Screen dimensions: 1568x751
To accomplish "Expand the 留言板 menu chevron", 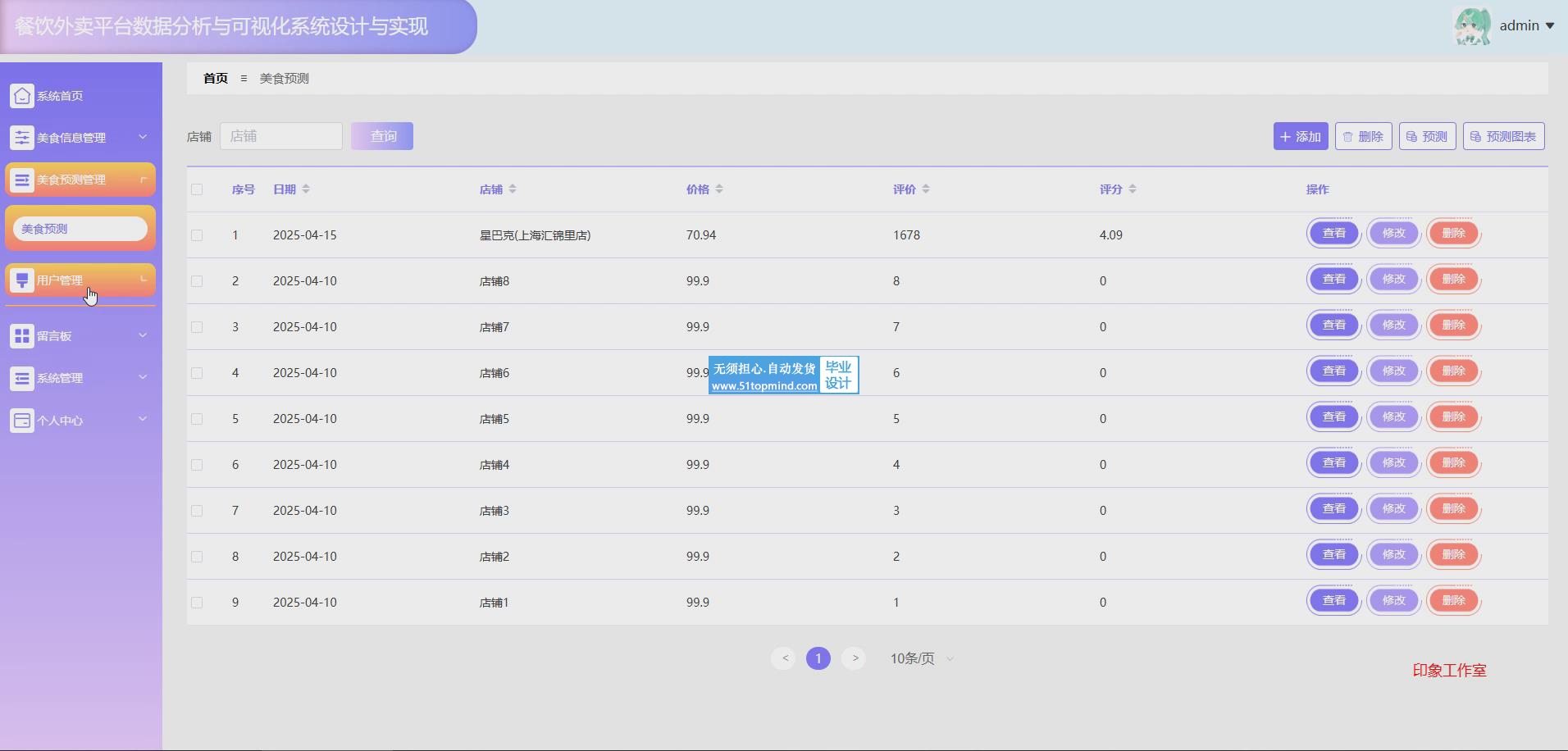I will [143, 335].
